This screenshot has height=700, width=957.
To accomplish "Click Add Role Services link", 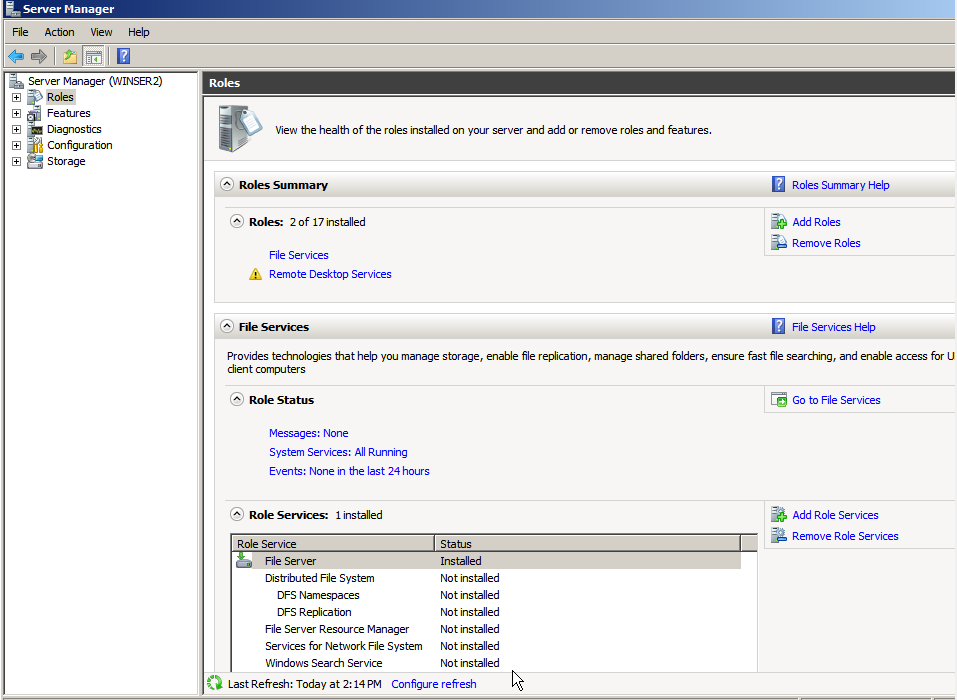I will pyautogui.click(x=835, y=515).
